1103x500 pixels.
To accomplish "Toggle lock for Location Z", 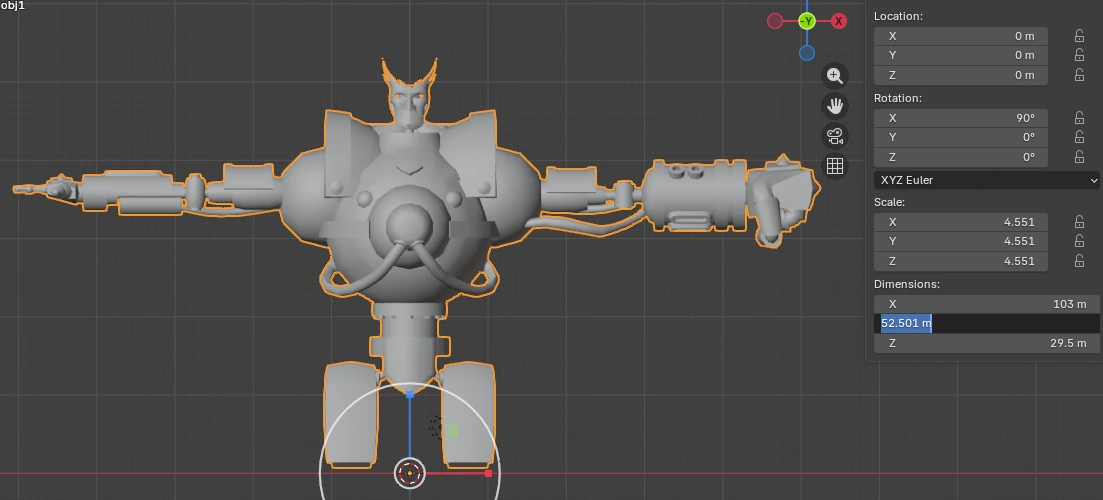I will [1078, 75].
